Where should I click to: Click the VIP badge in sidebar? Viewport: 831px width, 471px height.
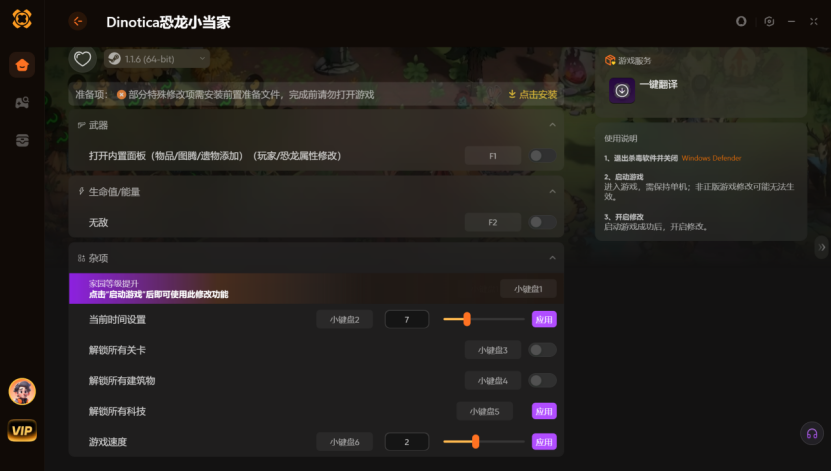point(22,430)
